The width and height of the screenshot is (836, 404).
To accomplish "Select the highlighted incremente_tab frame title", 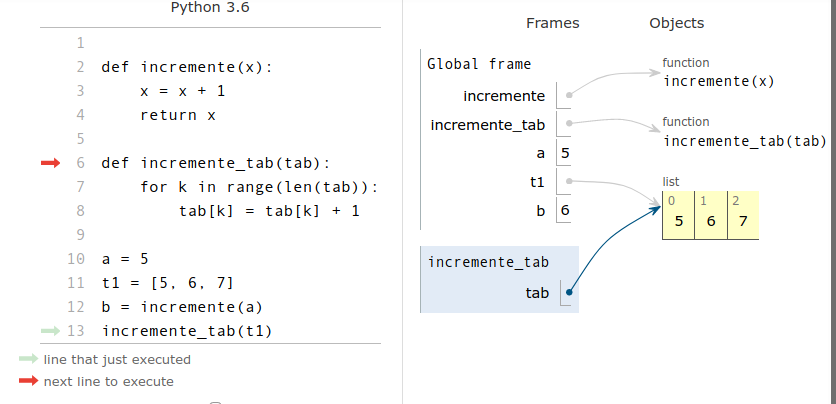I will coord(488,262).
